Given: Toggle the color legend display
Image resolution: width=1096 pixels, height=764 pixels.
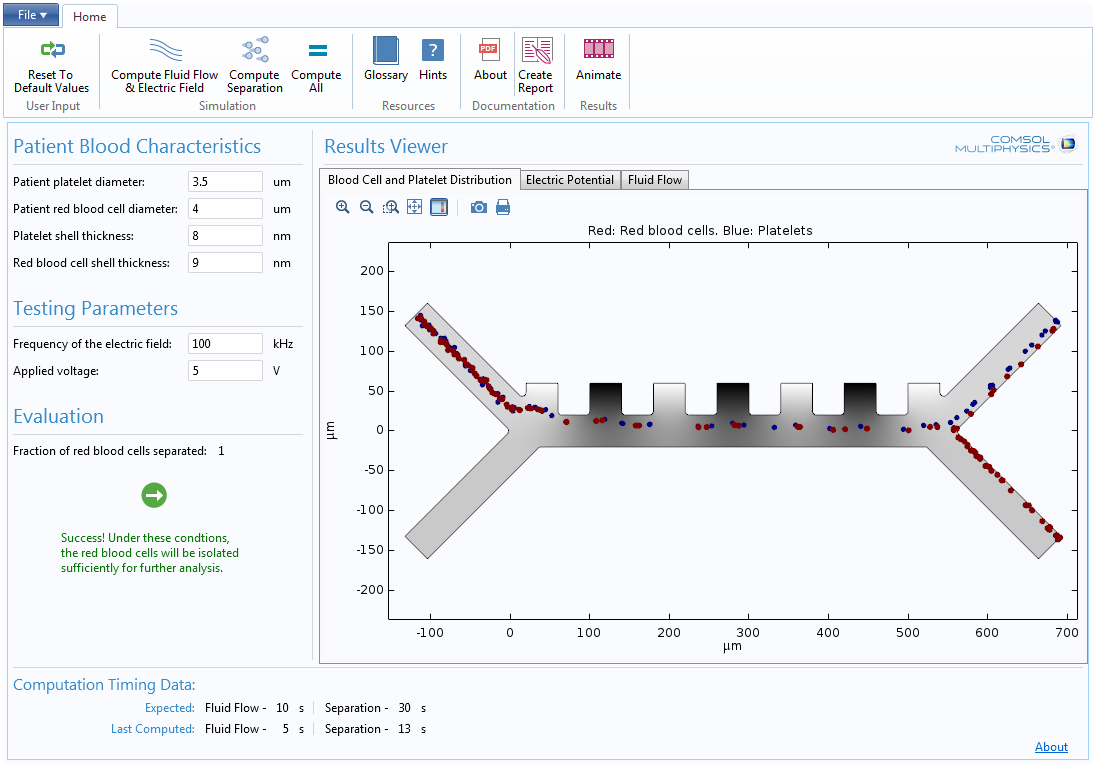Looking at the screenshot, I should (x=438, y=207).
